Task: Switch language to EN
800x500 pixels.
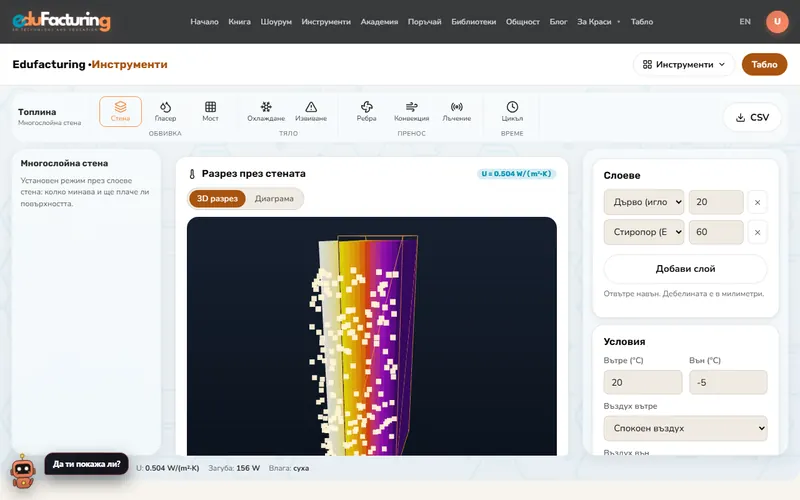Action: (x=745, y=21)
